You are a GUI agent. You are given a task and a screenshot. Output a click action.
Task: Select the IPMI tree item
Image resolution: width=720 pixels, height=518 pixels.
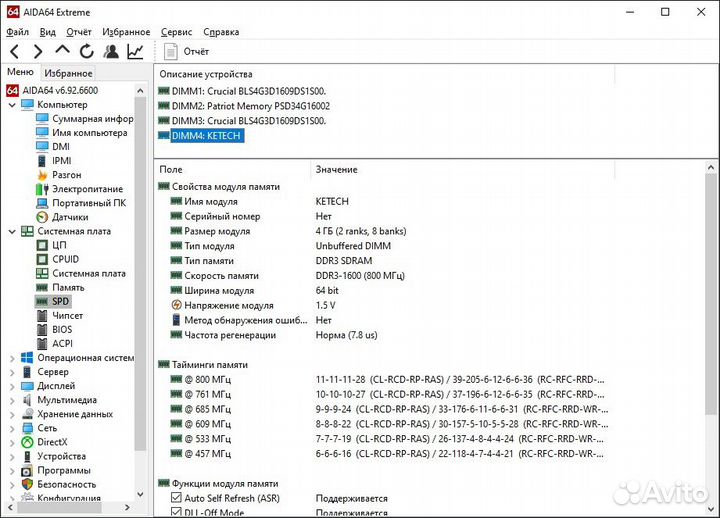click(x=54, y=161)
